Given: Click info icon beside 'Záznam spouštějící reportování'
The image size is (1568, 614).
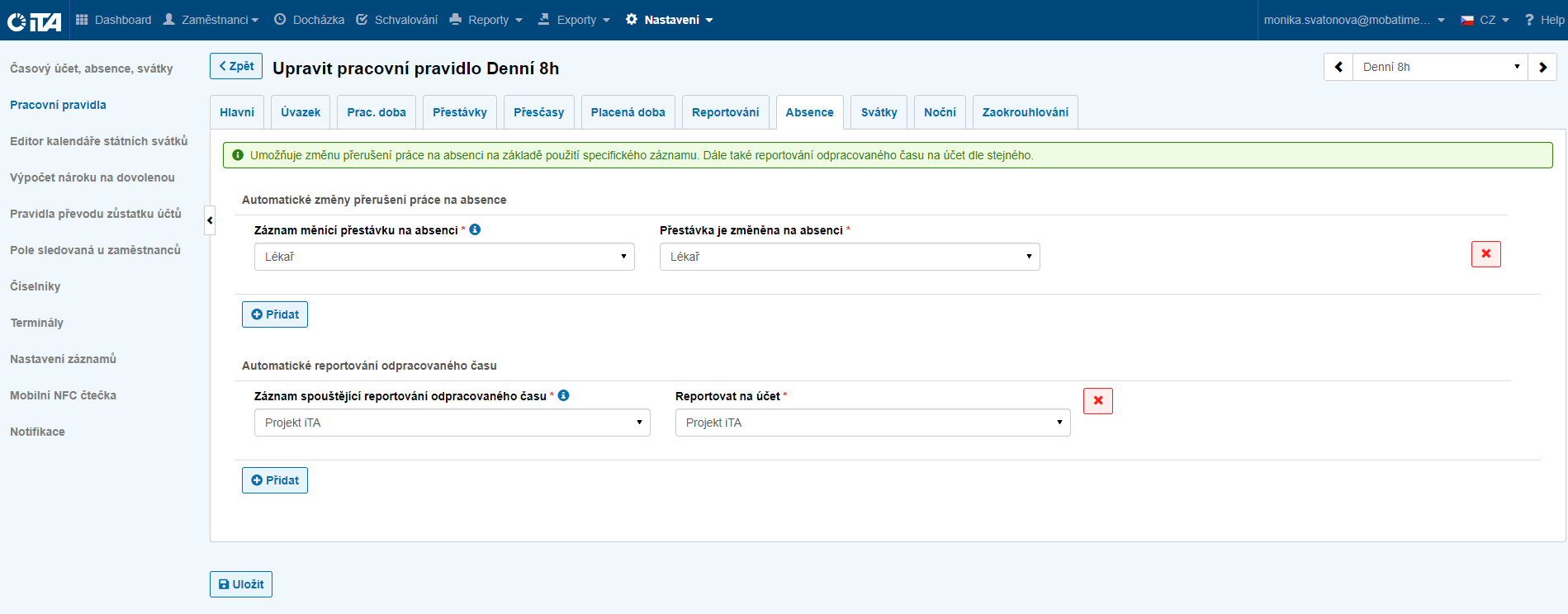Looking at the screenshot, I should tap(563, 396).
